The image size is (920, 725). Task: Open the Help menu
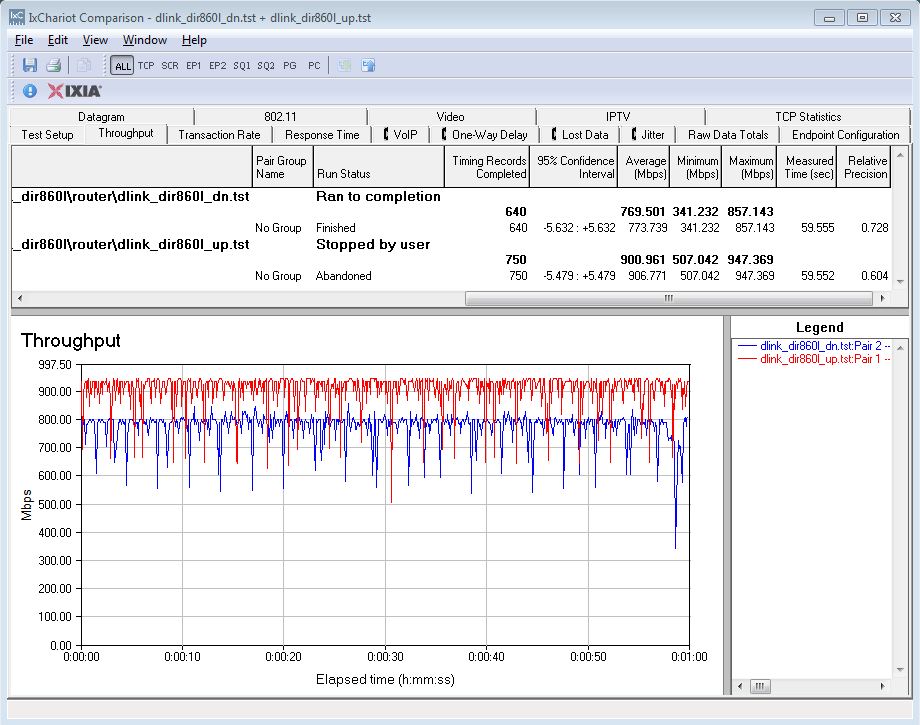194,40
